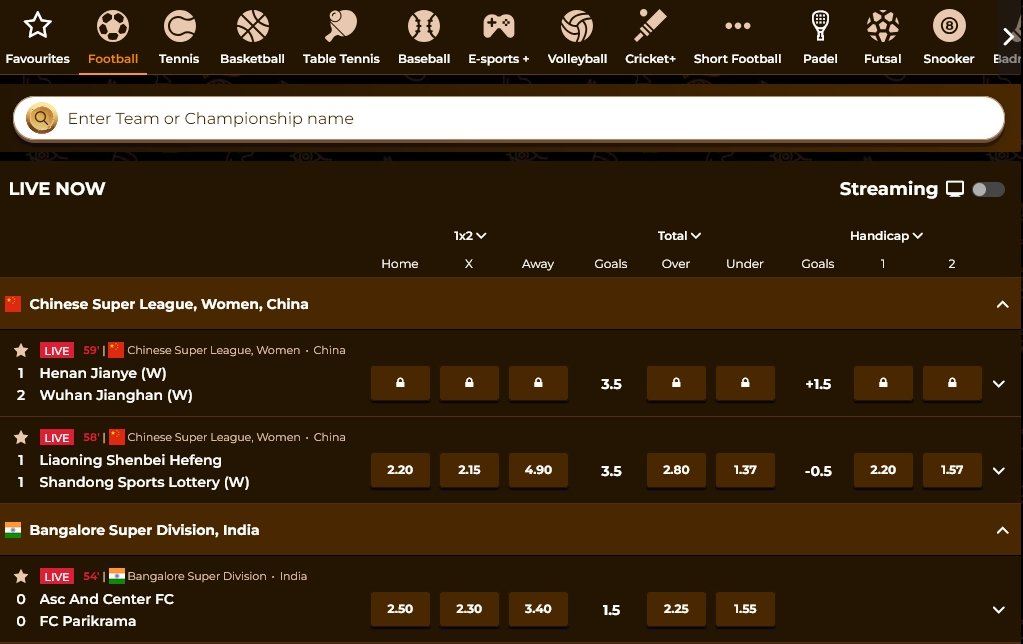Image resolution: width=1023 pixels, height=644 pixels.
Task: Open the Favourites star icon
Action: pyautogui.click(x=37, y=26)
